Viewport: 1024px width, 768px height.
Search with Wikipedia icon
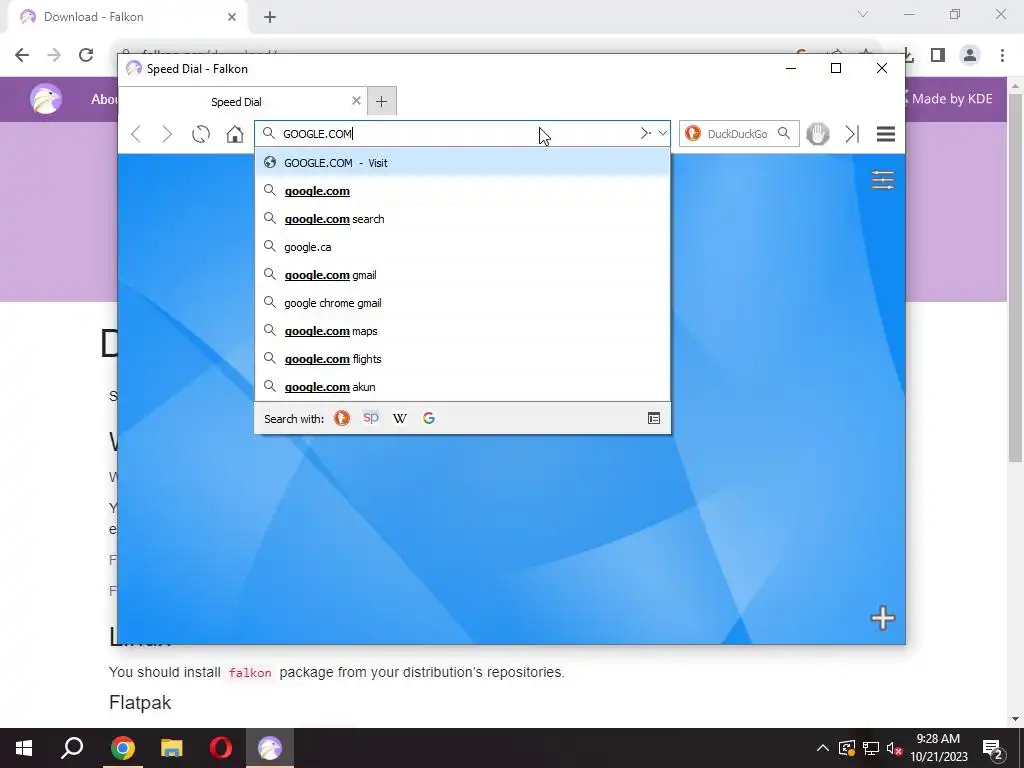tap(400, 418)
